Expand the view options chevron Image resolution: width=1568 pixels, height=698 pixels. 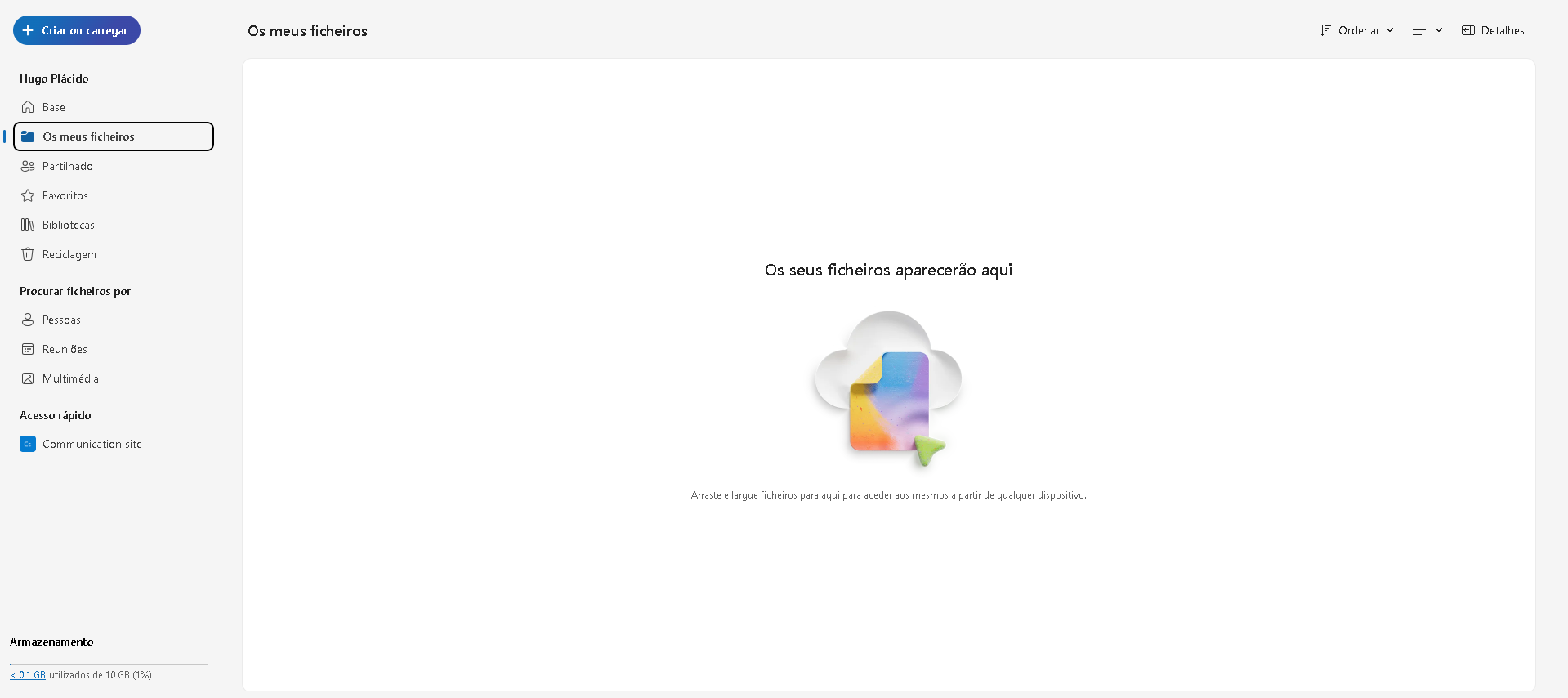(1439, 30)
